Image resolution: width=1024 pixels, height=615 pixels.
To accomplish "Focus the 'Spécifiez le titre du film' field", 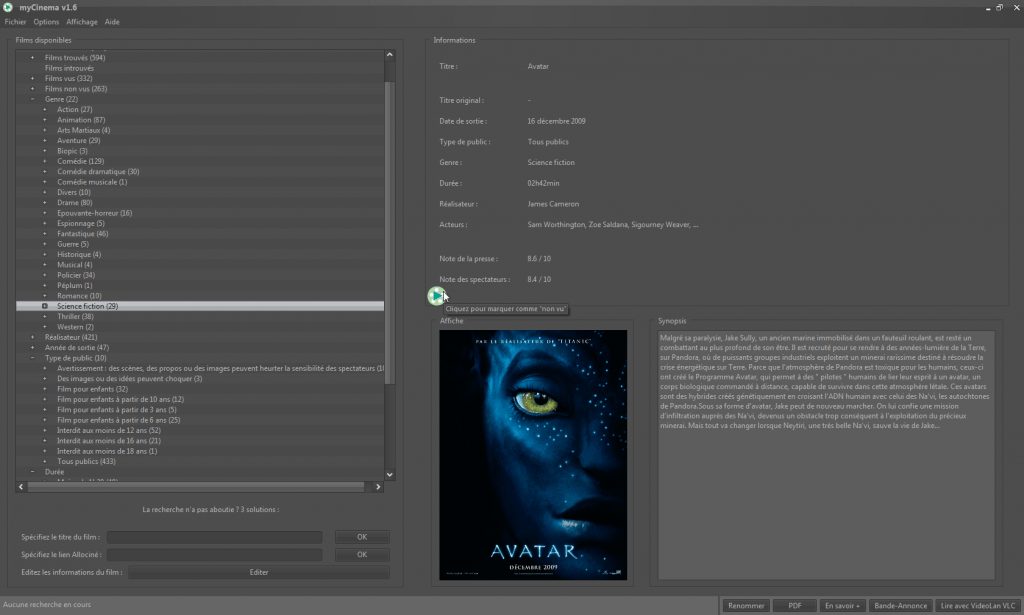I will tap(214, 537).
